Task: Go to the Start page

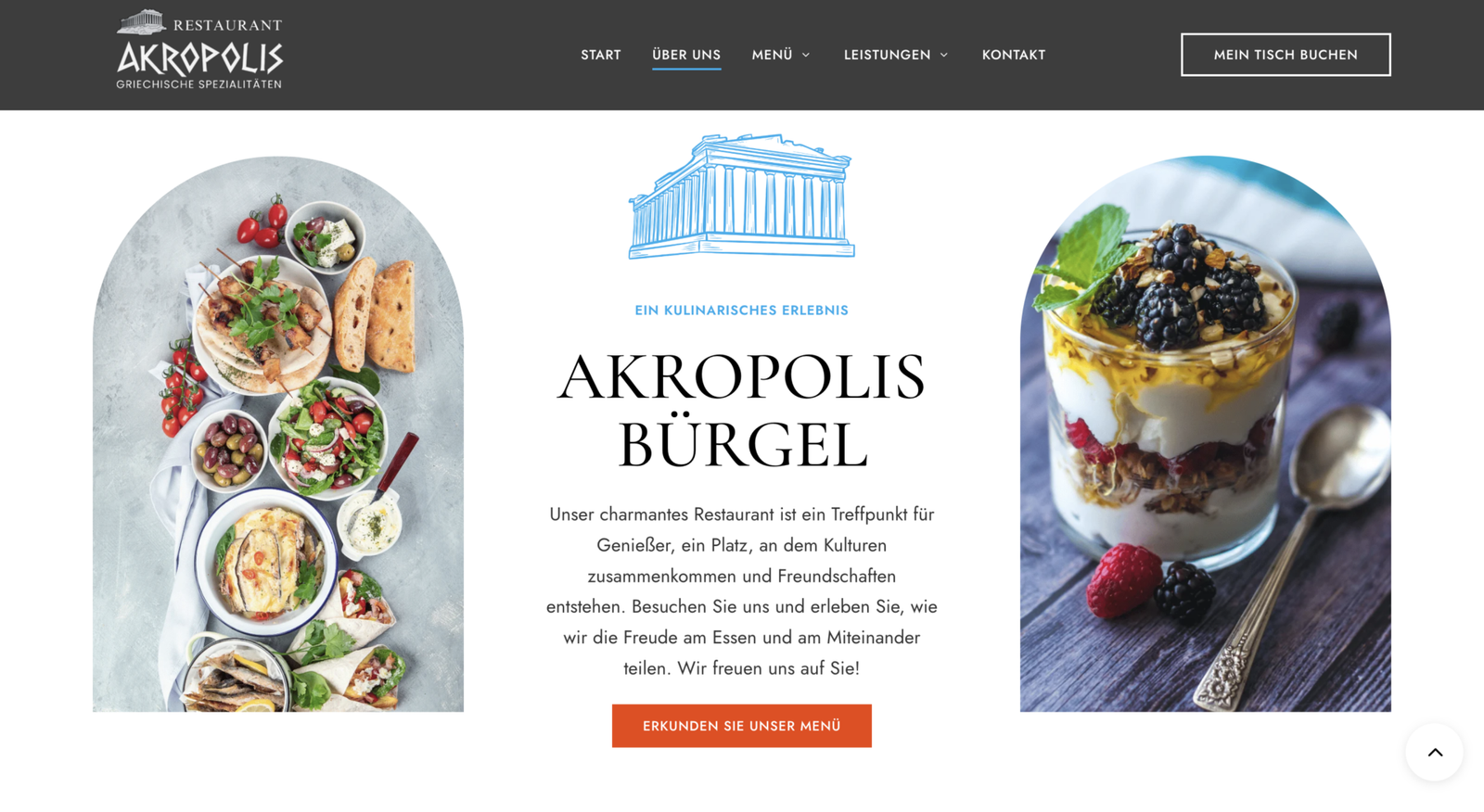Action: pos(601,55)
